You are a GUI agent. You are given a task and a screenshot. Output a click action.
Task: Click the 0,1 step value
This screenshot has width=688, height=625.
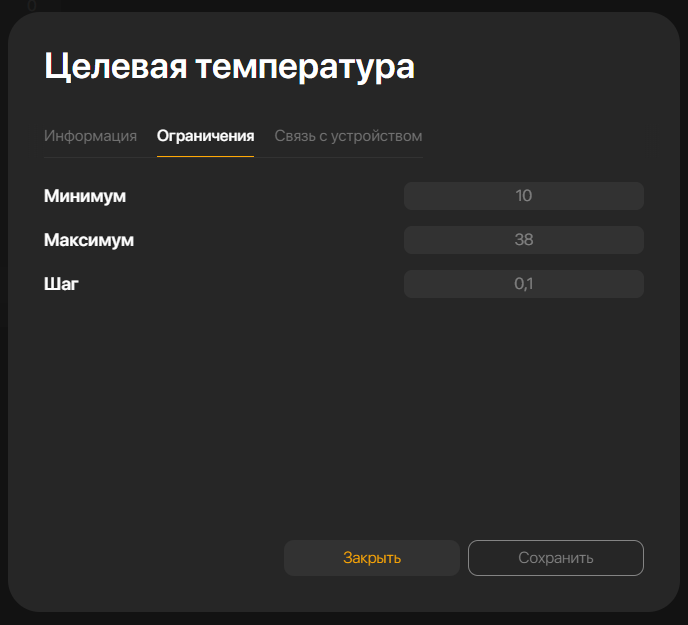click(x=524, y=284)
